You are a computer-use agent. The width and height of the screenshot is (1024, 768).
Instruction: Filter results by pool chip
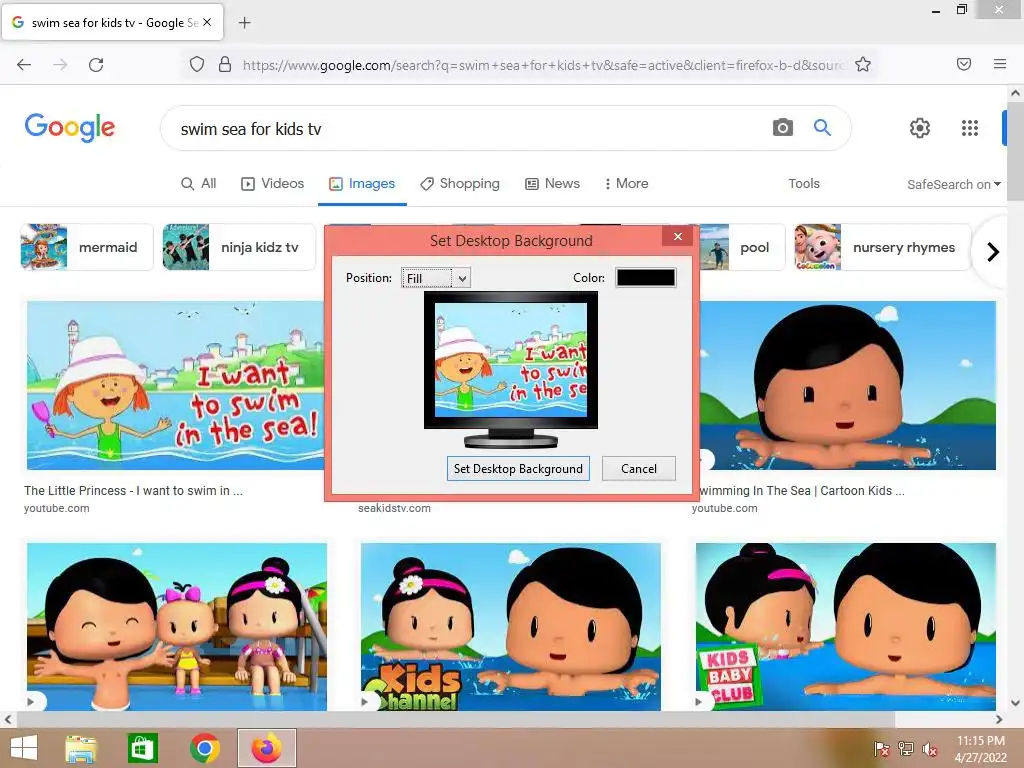[x=742, y=248]
